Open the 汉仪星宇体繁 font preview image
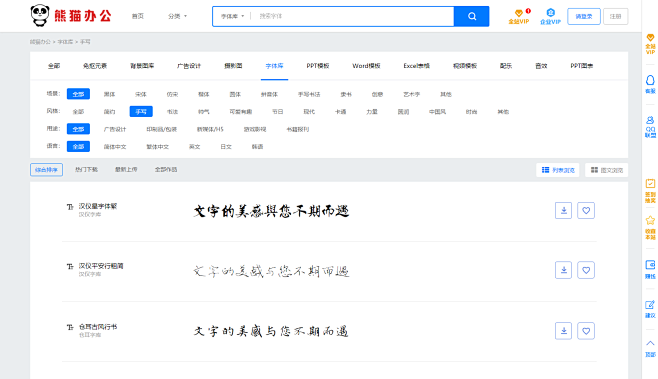 (271, 211)
